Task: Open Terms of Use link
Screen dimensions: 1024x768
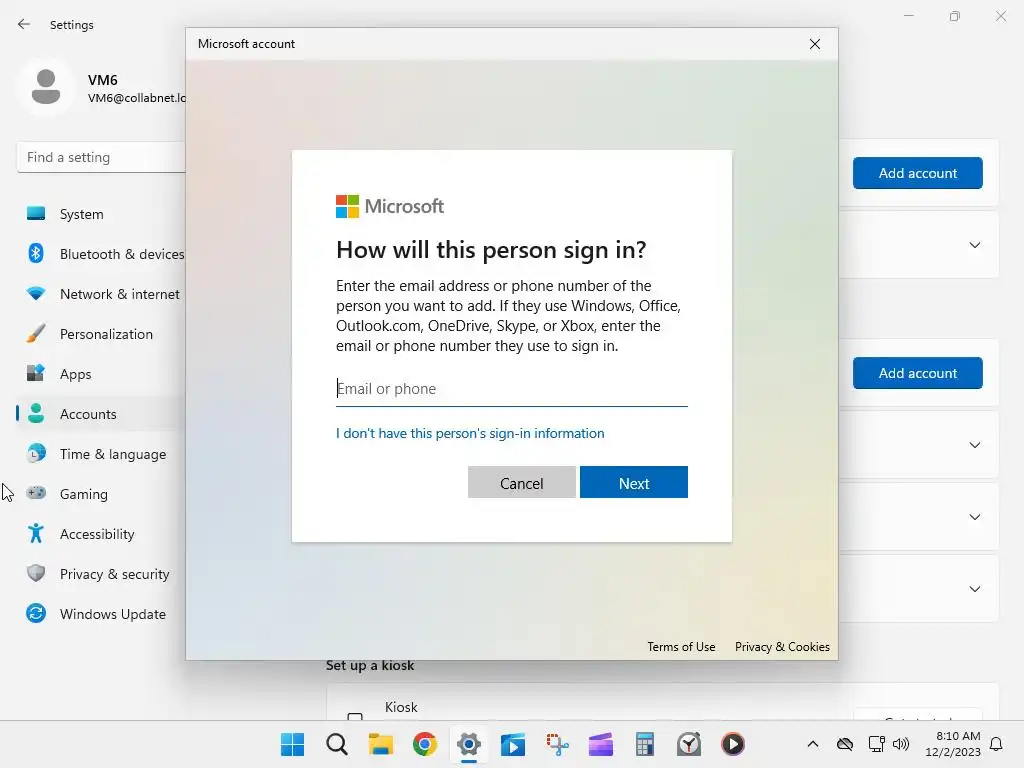Action: point(681,647)
